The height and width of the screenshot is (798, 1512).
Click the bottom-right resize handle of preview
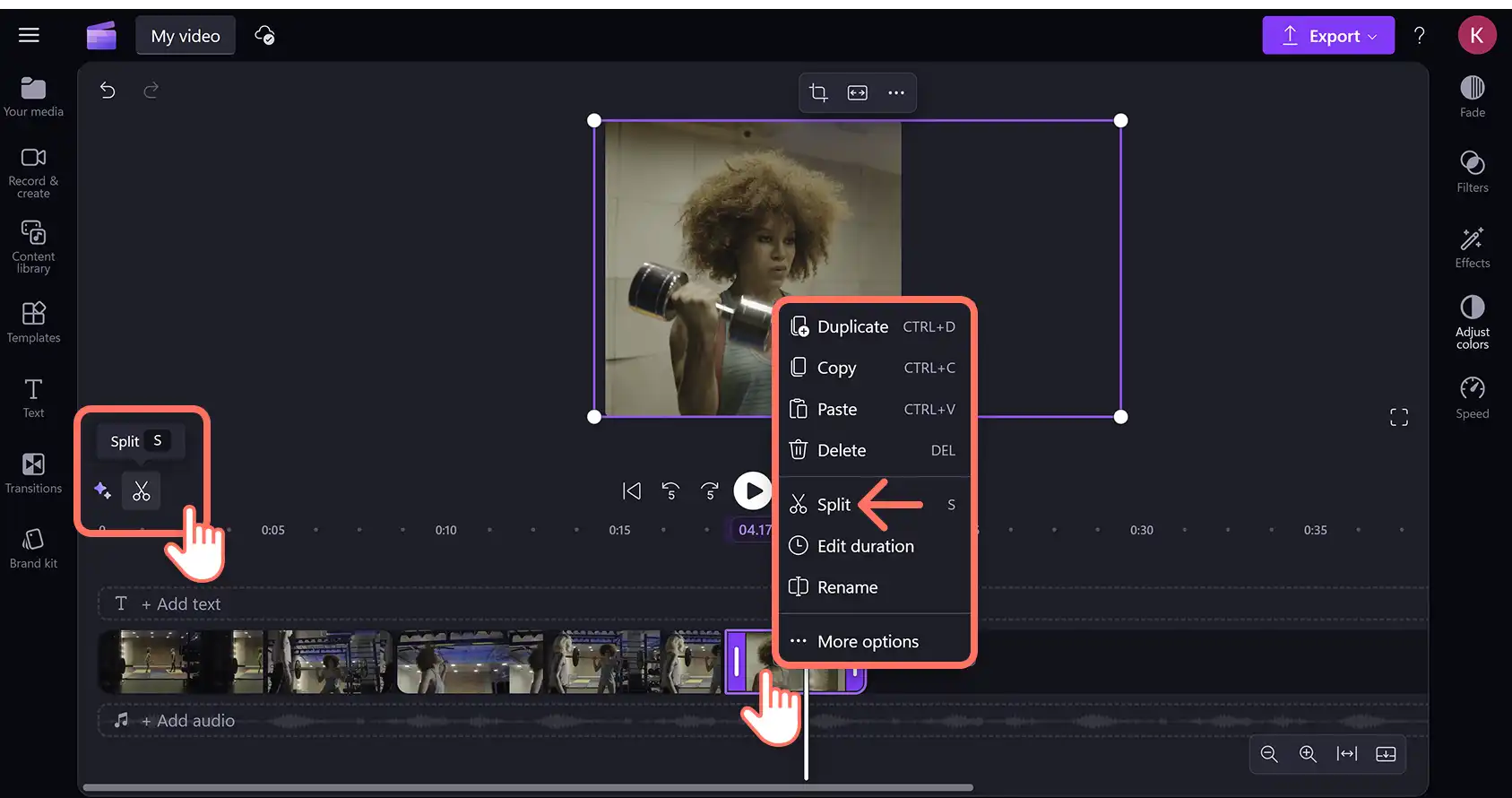[x=1120, y=417]
